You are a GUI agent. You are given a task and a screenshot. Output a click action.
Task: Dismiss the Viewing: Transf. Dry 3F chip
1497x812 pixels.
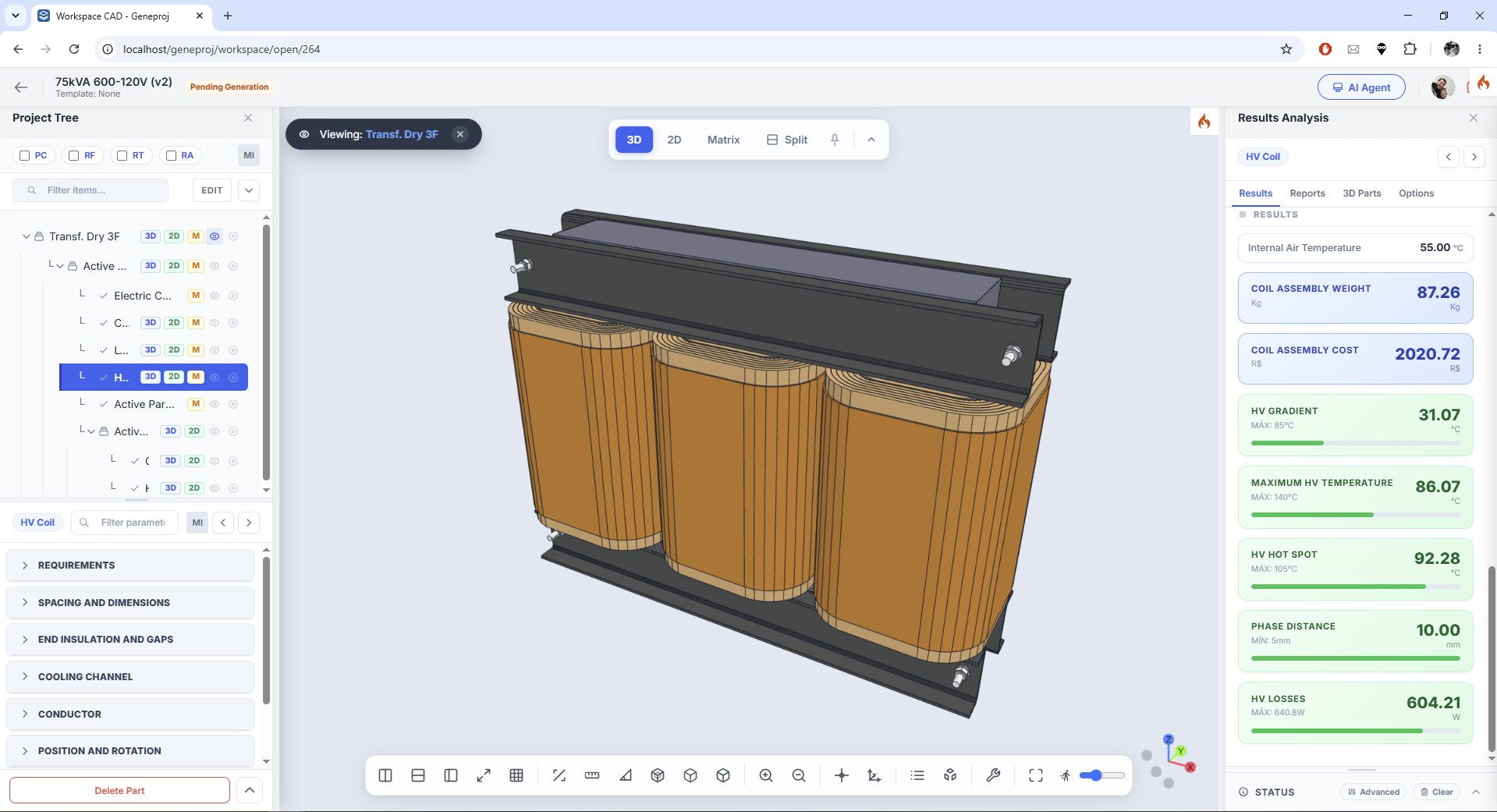pos(460,134)
